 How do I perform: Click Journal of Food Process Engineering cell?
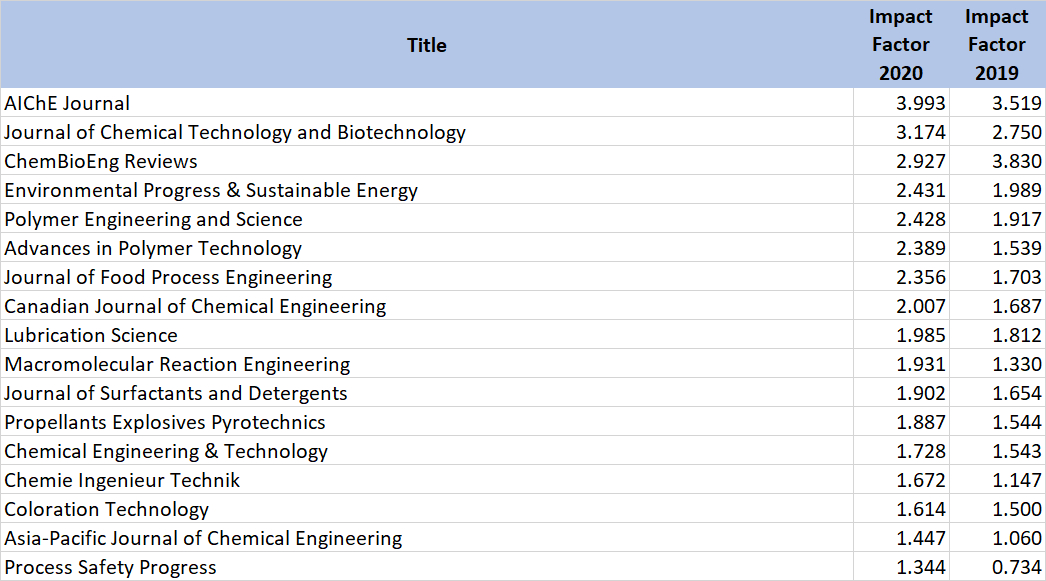(168, 277)
